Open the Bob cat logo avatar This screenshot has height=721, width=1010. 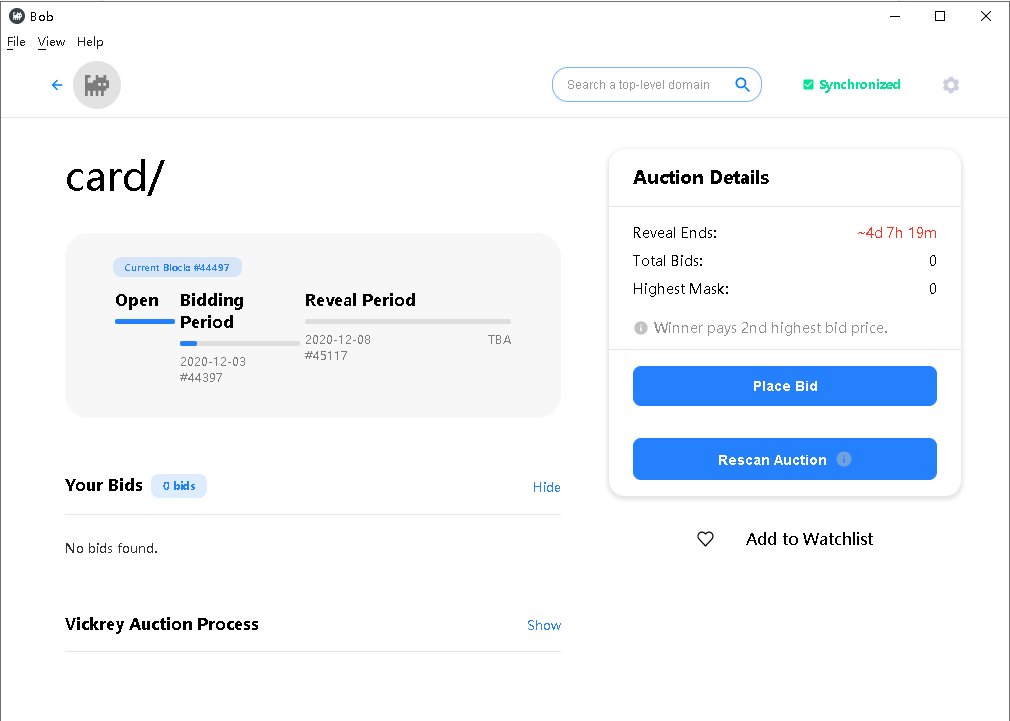pyautogui.click(x=97, y=85)
